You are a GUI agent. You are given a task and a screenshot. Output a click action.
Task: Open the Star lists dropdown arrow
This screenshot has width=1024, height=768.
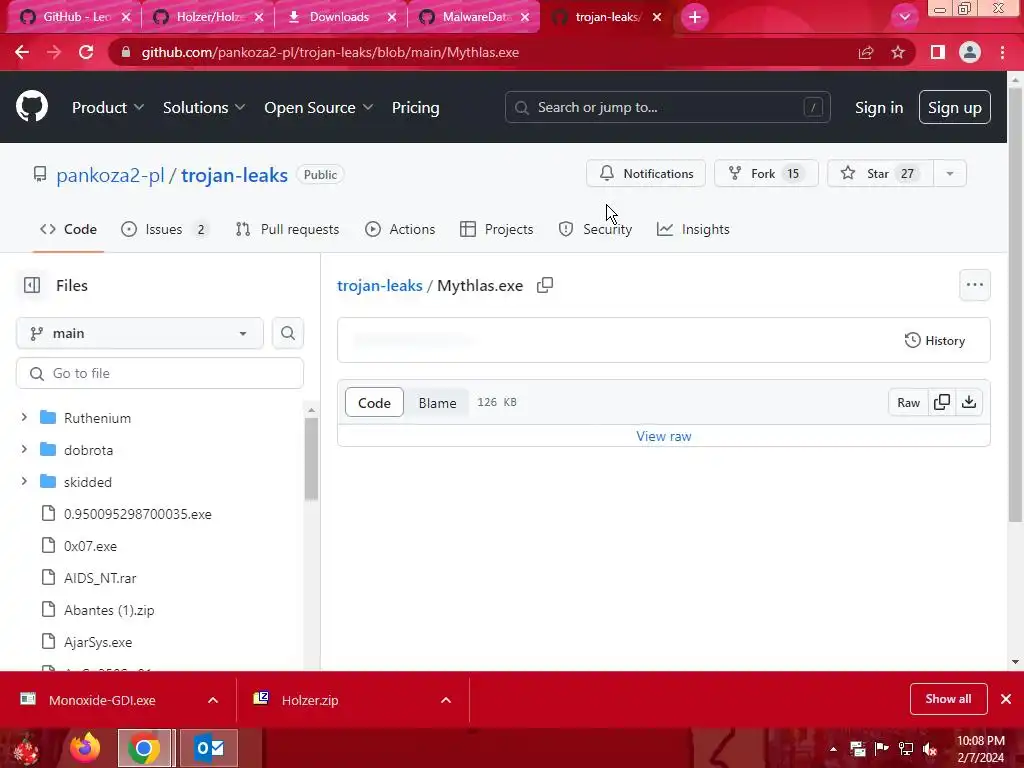[x=950, y=174]
